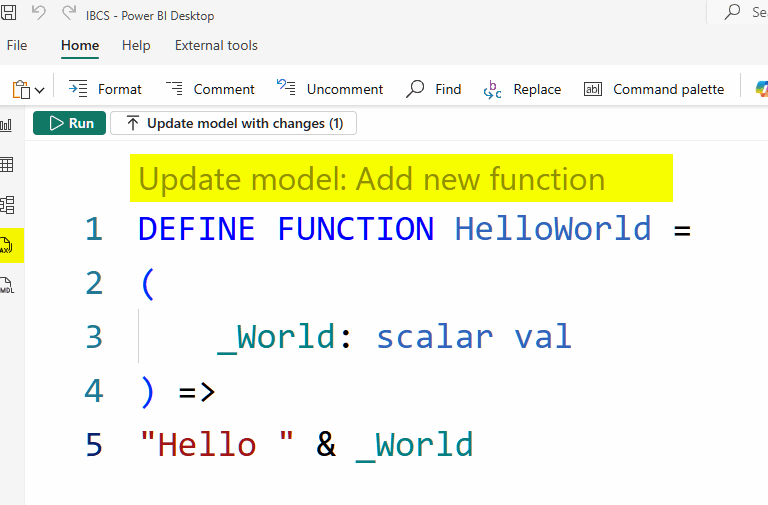The image size is (768, 505).
Task: Click the Command palette label
Action: (x=669, y=89)
